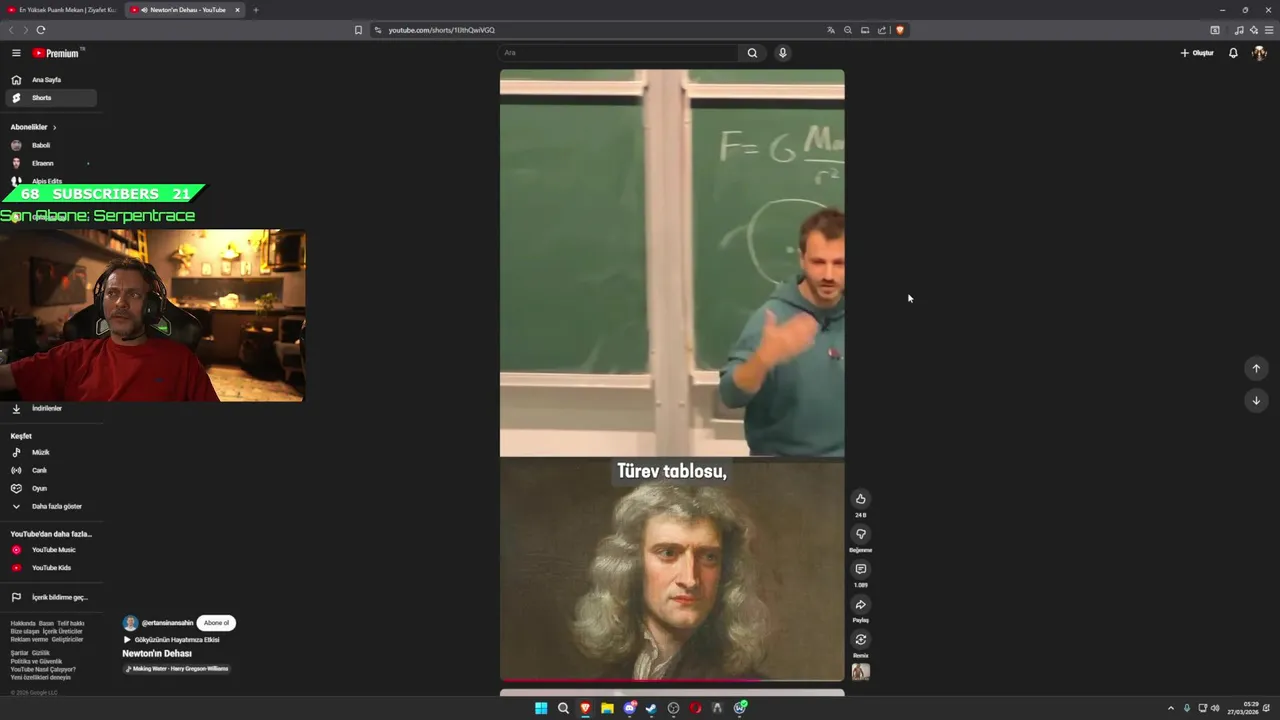Open OBS Studio from the taskbar
The image size is (1280, 720).
click(x=673, y=708)
